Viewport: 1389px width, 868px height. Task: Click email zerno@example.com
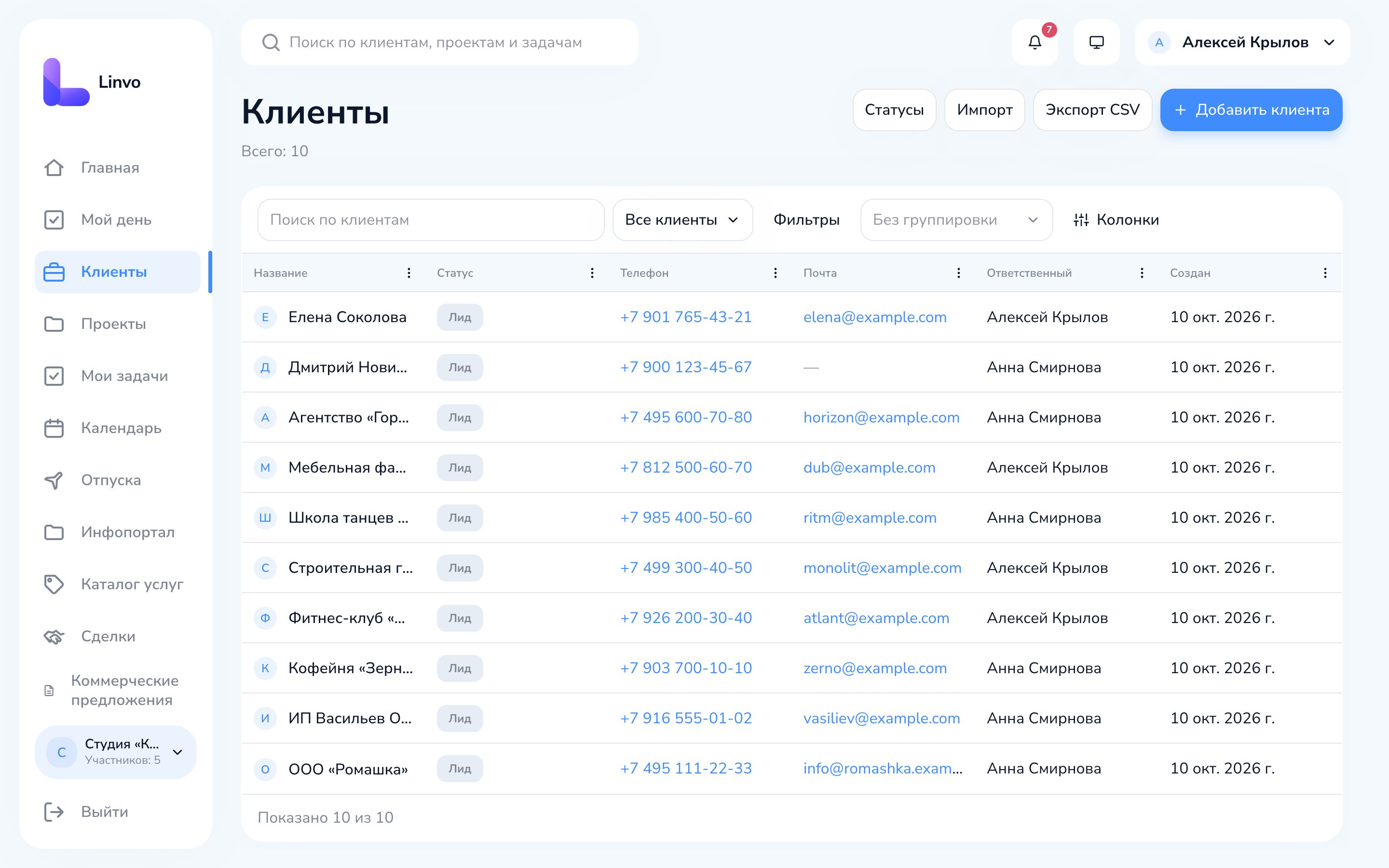pos(875,668)
